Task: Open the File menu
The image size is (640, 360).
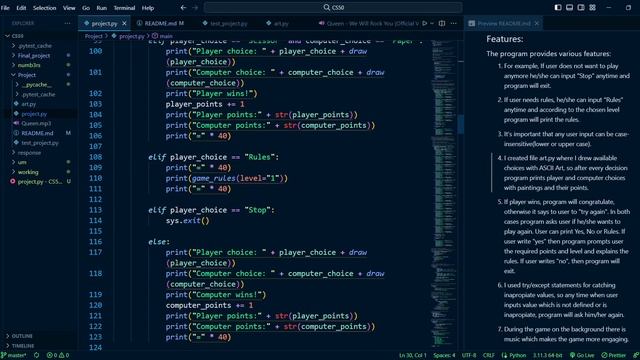Action: click(5, 8)
